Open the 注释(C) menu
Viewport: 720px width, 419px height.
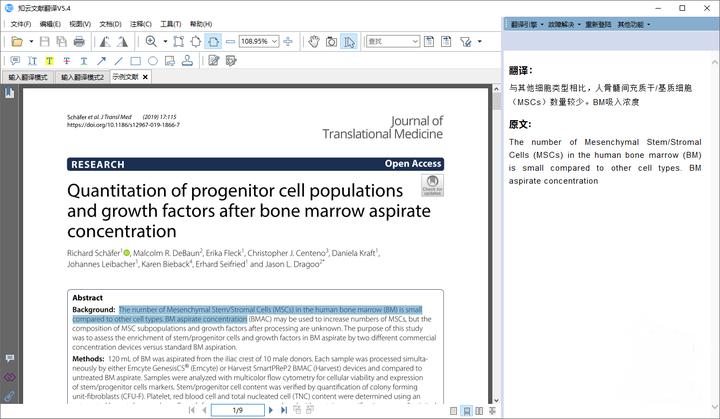click(141, 24)
